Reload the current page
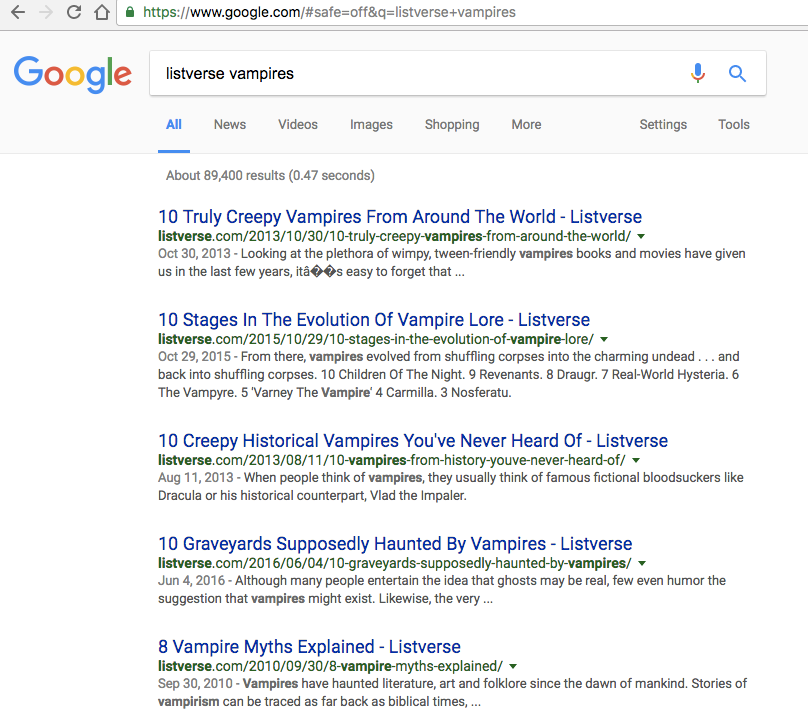808x717 pixels. tap(71, 13)
